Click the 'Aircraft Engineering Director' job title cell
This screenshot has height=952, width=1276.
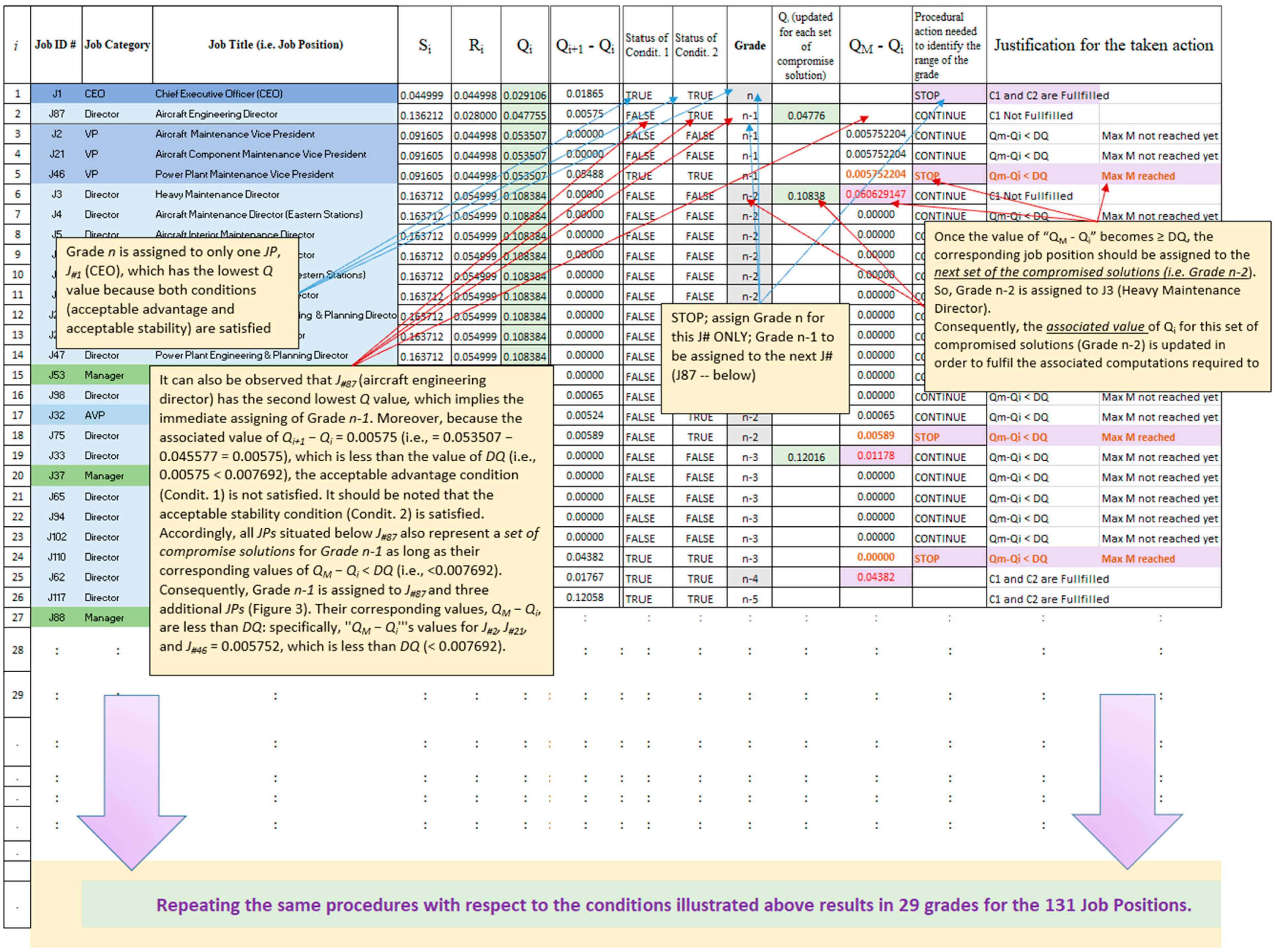275,114
